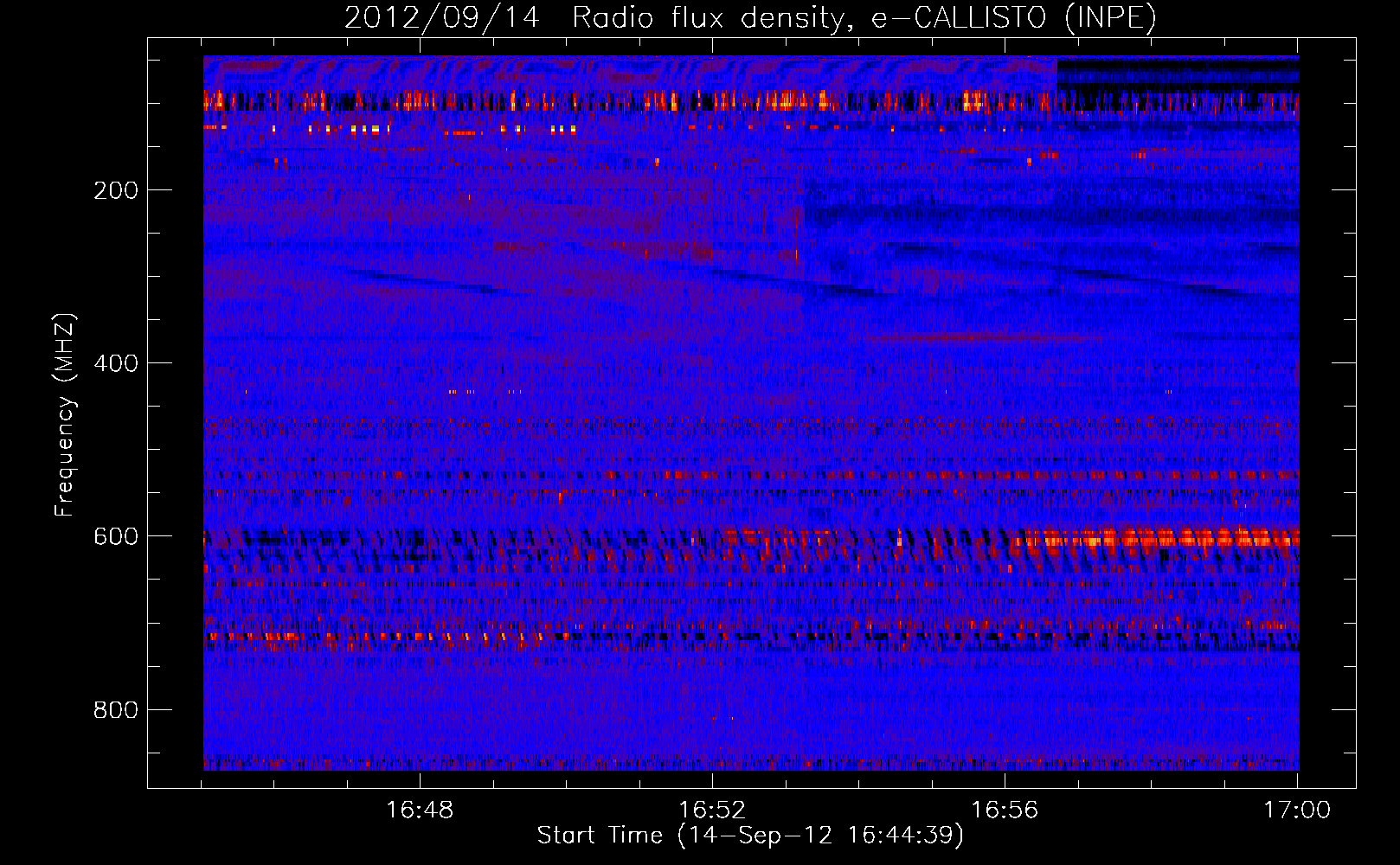Click the 600 frequency tick label

pyautogui.click(x=116, y=536)
